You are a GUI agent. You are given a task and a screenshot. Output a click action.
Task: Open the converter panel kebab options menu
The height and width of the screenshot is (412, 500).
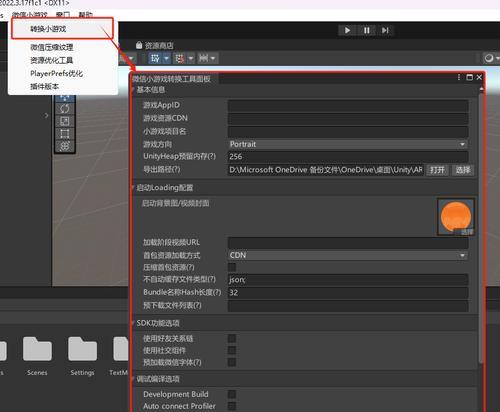[x=459, y=77]
